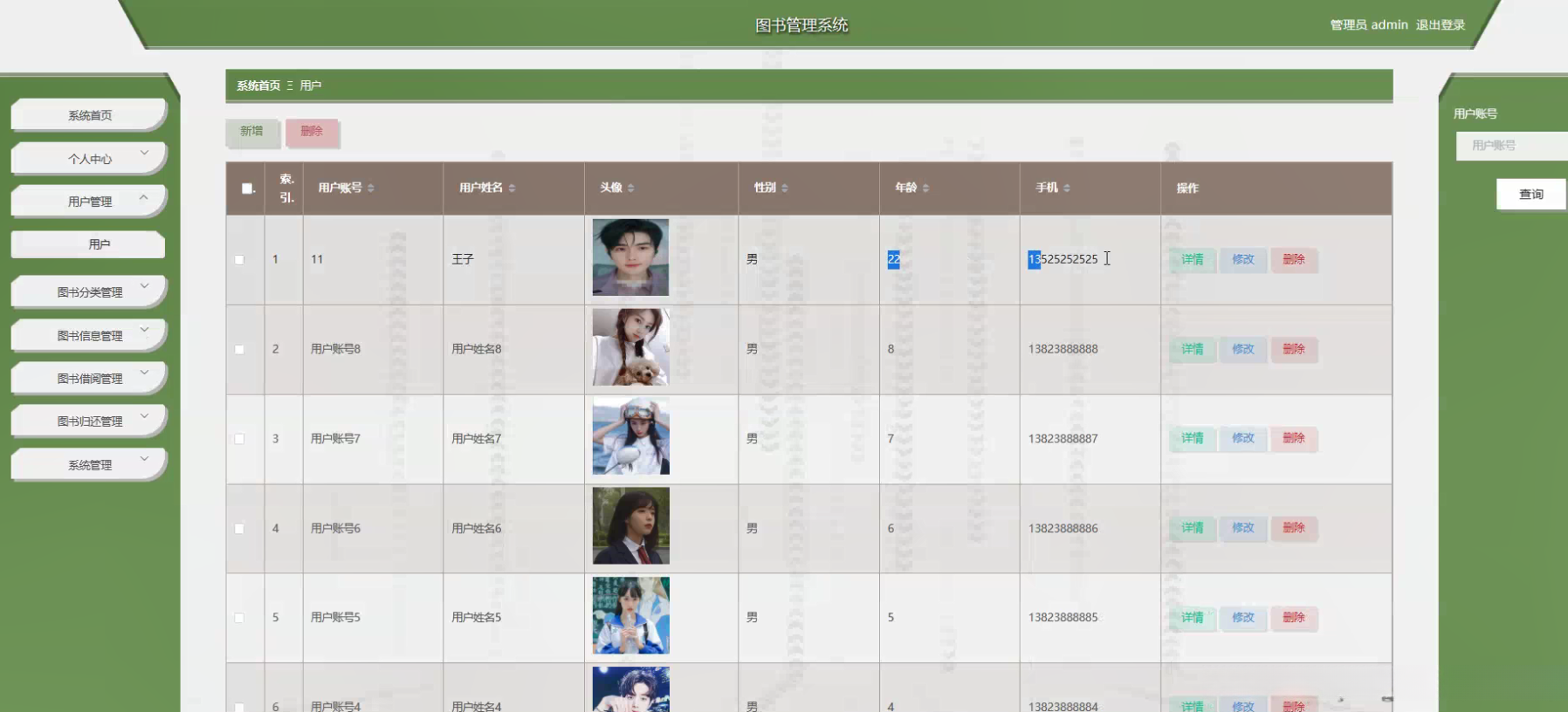Click the account cell 用户账号6
The width and height of the screenshot is (1568, 712).
click(x=336, y=529)
